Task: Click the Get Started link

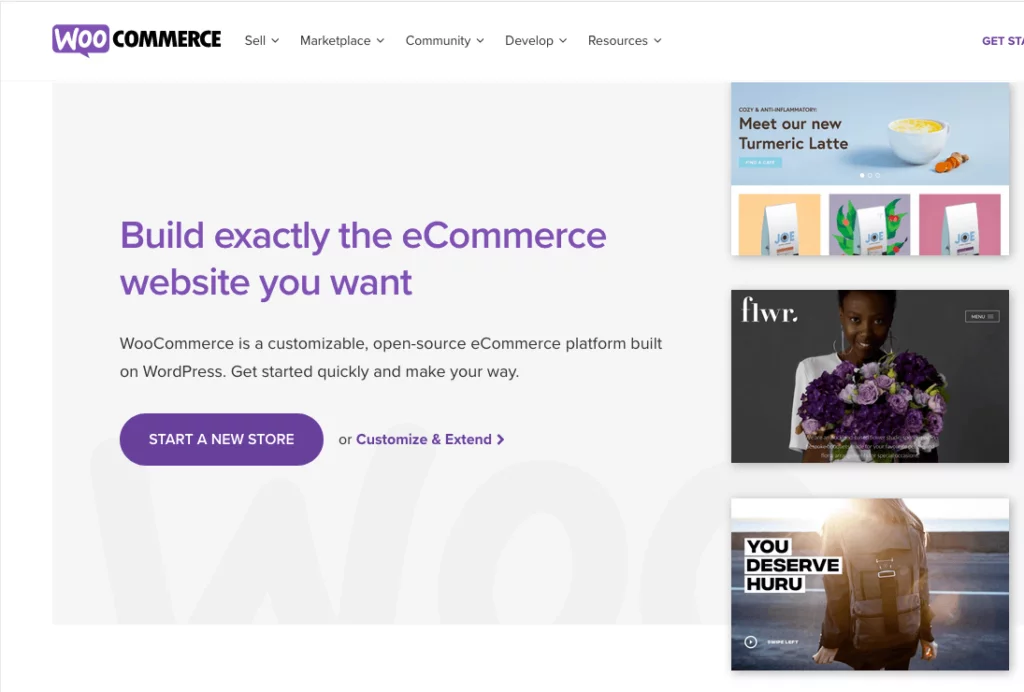Action: pos(1002,41)
